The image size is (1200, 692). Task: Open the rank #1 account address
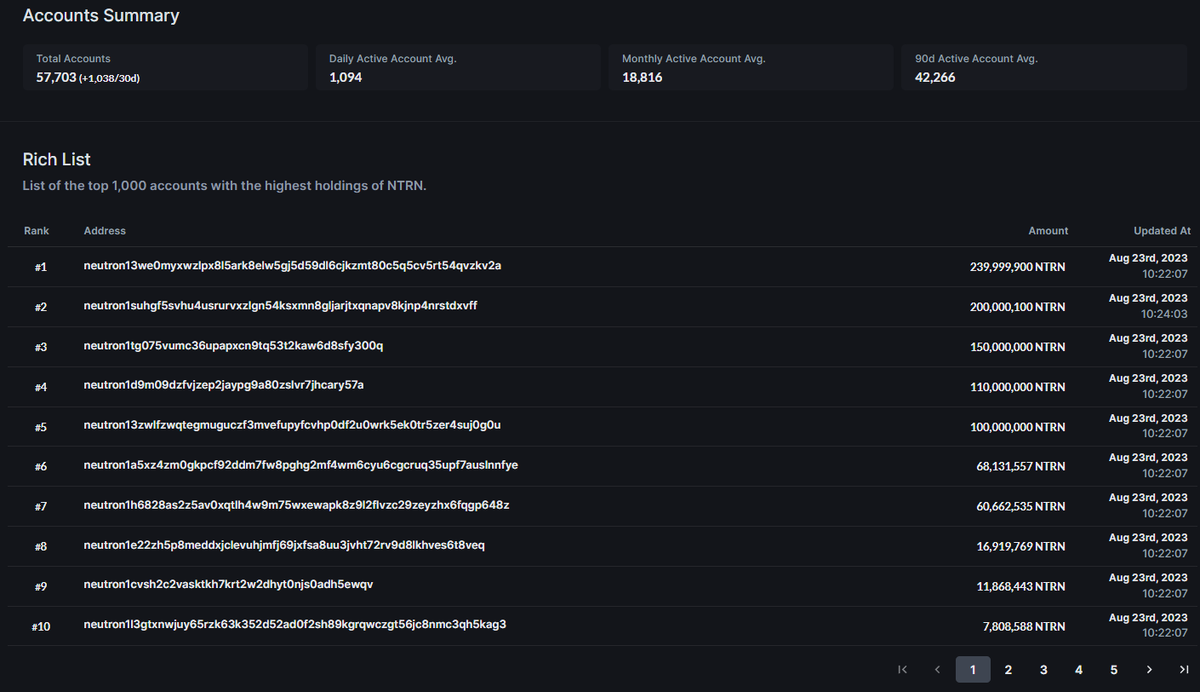291,266
